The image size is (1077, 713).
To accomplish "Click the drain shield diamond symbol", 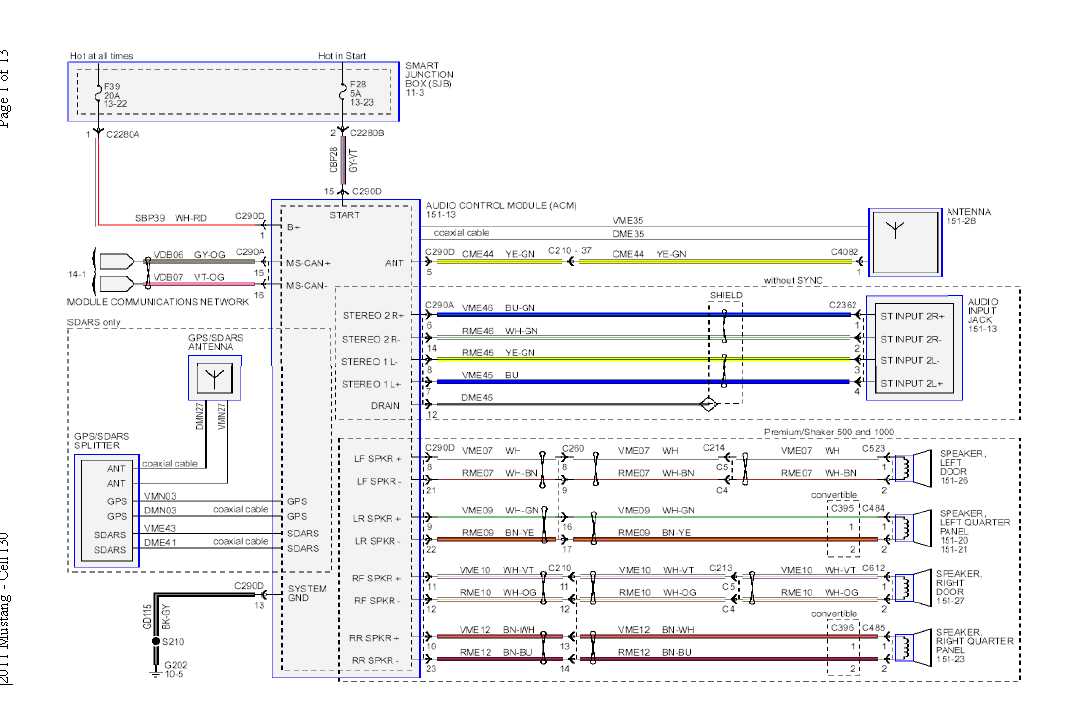I will 708,404.
